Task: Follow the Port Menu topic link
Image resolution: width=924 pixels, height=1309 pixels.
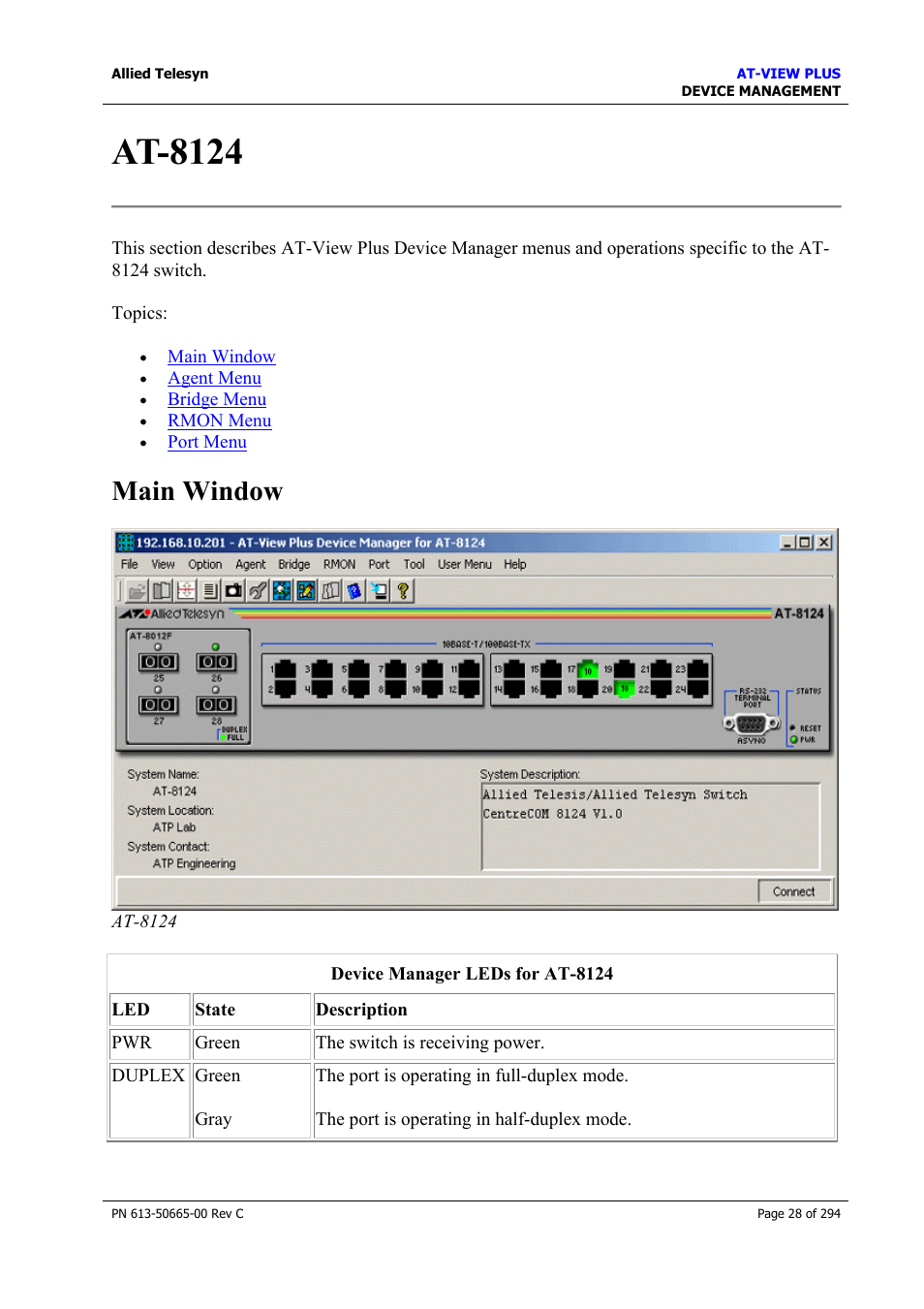Action: click(207, 442)
